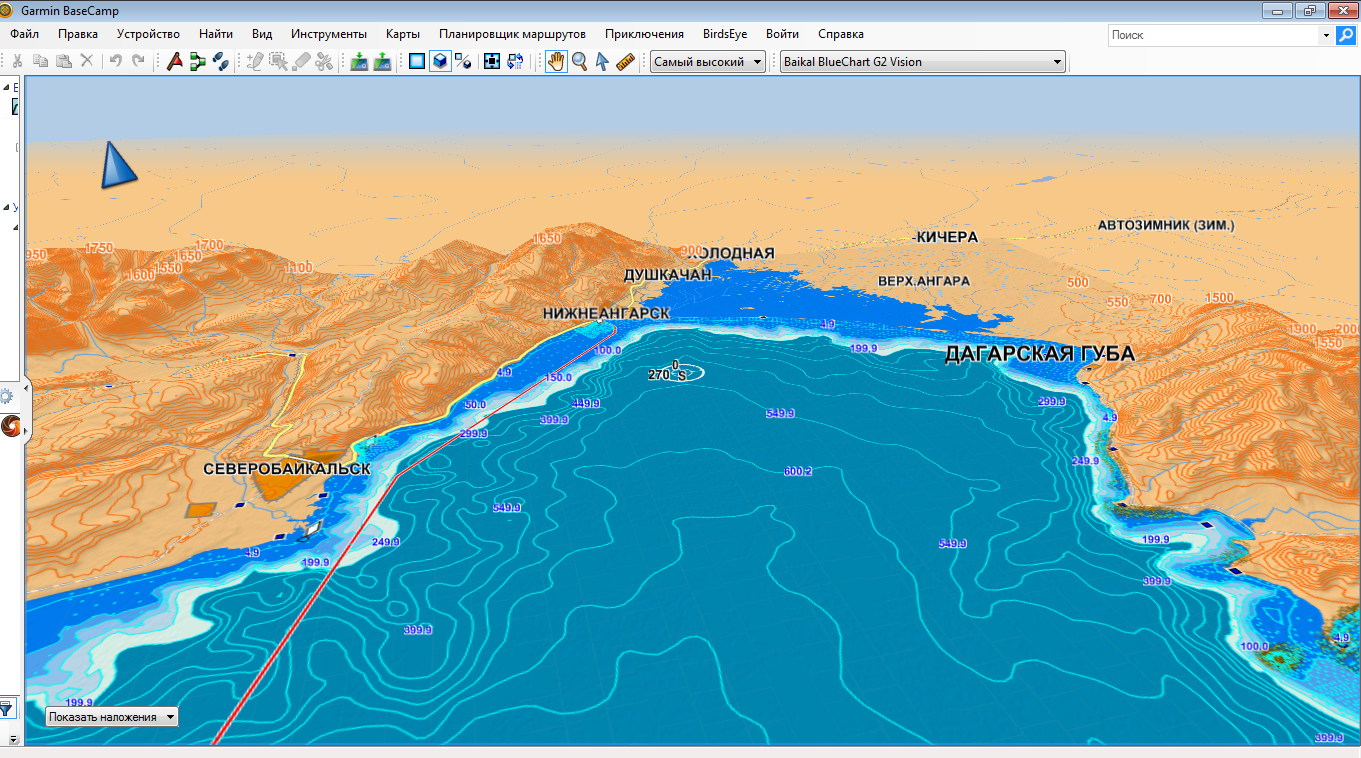Open the 'Показать наложения' overlays dropdown

pos(112,717)
